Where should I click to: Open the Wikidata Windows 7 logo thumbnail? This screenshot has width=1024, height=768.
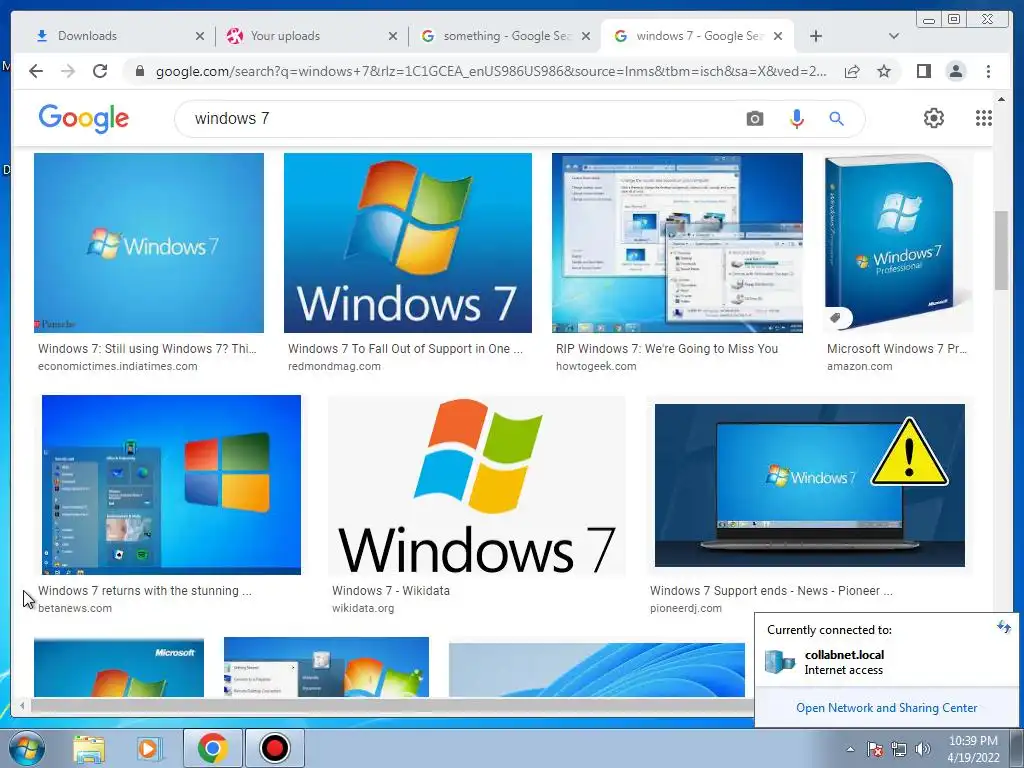tap(477, 487)
